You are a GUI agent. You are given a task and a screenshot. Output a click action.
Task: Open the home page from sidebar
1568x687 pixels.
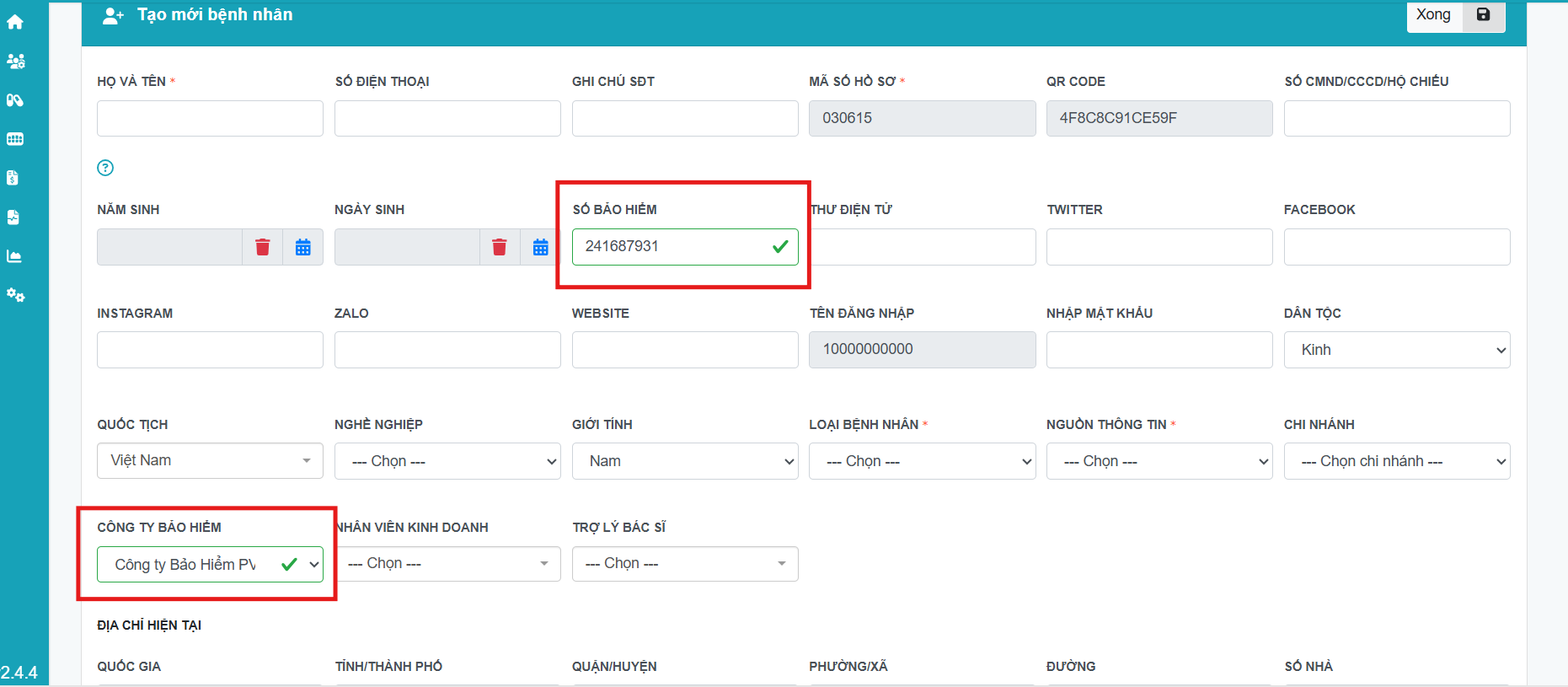[15, 22]
